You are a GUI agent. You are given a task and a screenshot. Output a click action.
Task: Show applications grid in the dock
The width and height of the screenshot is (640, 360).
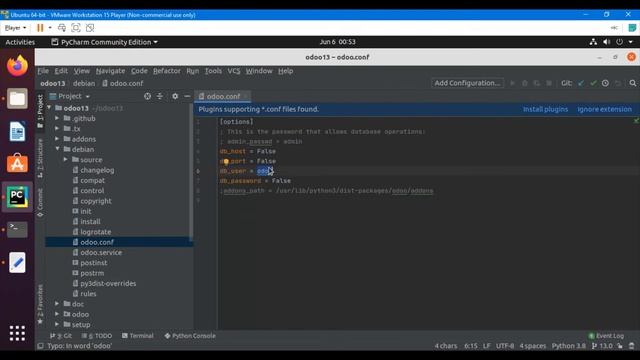pyautogui.click(x=17, y=333)
